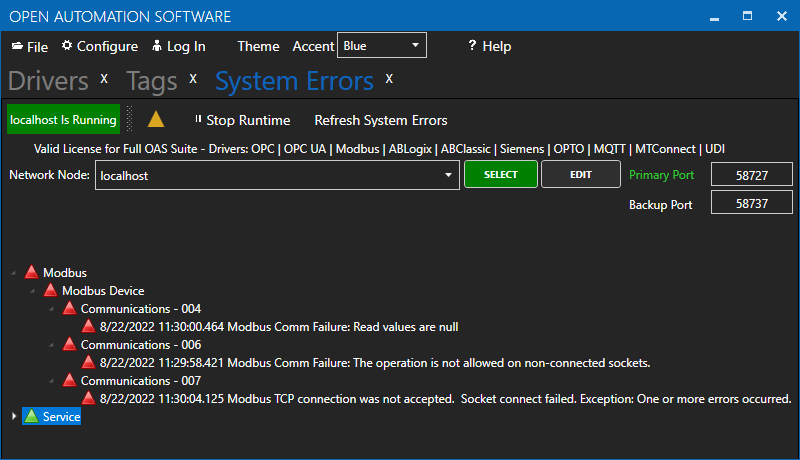This screenshot has width=800, height=460.
Task: Close the Drivers tab with its X
Action: coord(104,79)
